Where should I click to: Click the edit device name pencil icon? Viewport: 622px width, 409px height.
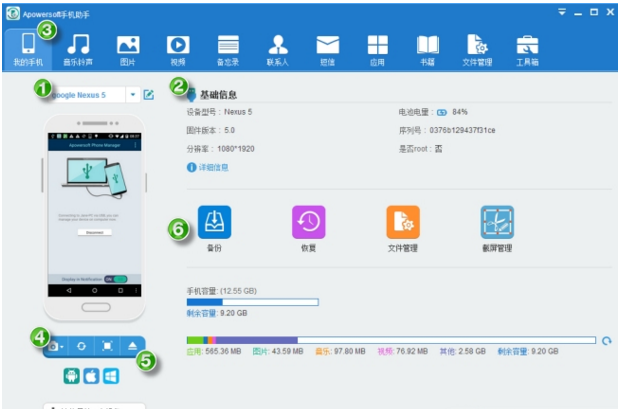pos(149,95)
